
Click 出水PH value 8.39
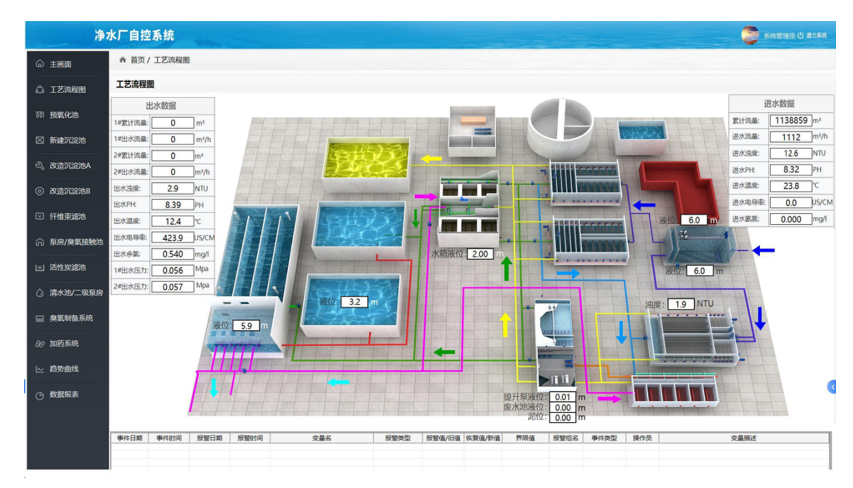coord(172,205)
